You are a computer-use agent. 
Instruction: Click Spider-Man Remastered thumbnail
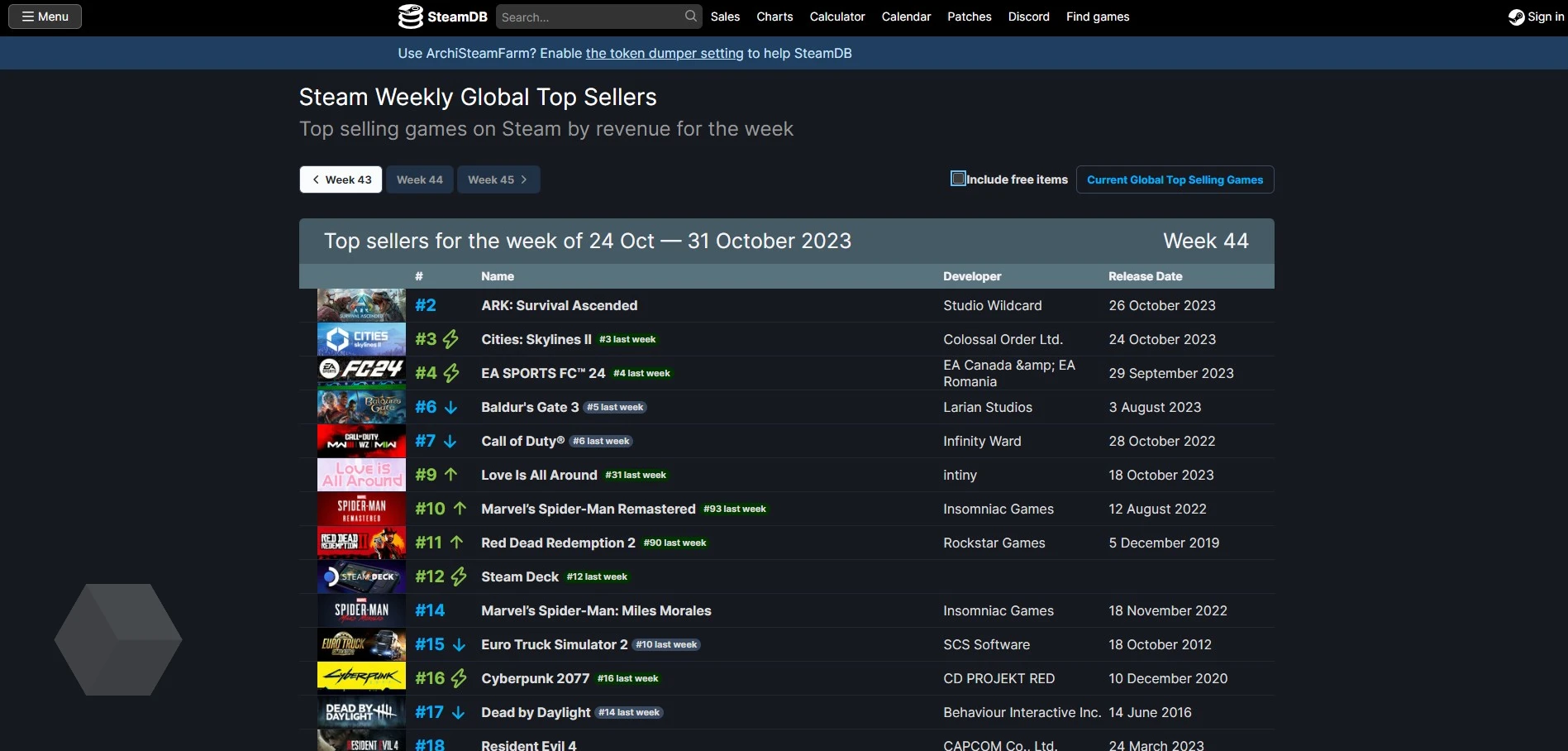click(x=361, y=509)
